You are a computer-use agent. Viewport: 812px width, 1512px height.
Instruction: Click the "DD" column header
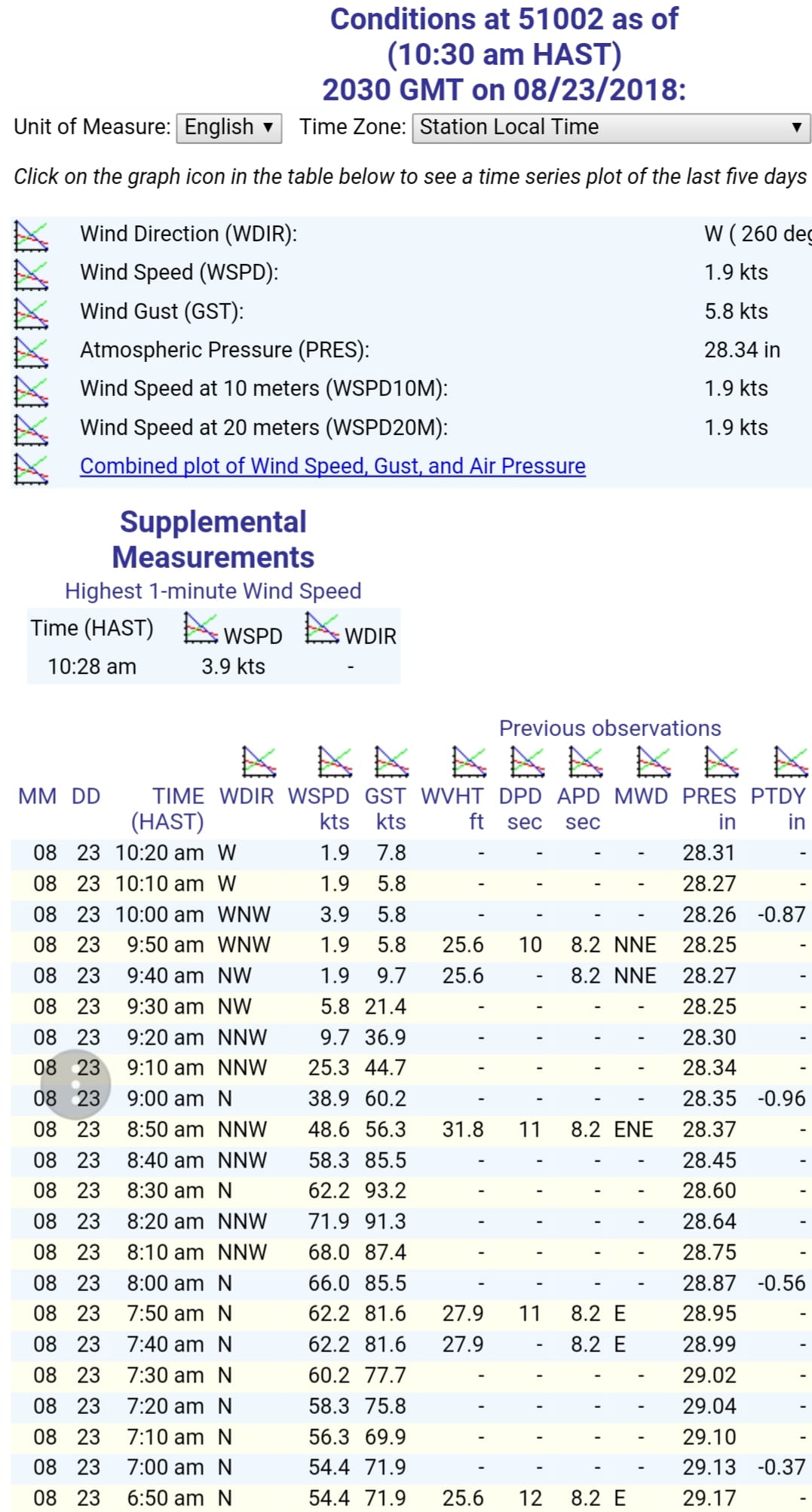(x=86, y=796)
